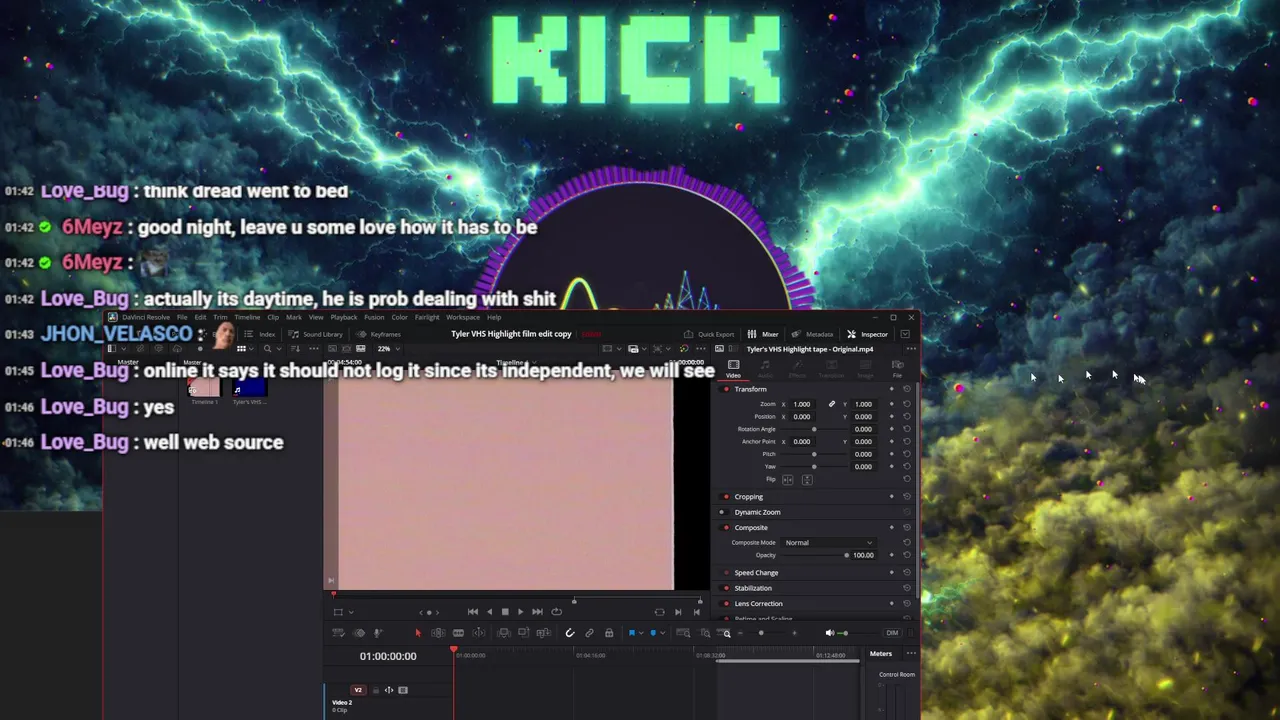This screenshot has width=1280, height=720.
Task: Open the Sound Library
Action: (315, 334)
